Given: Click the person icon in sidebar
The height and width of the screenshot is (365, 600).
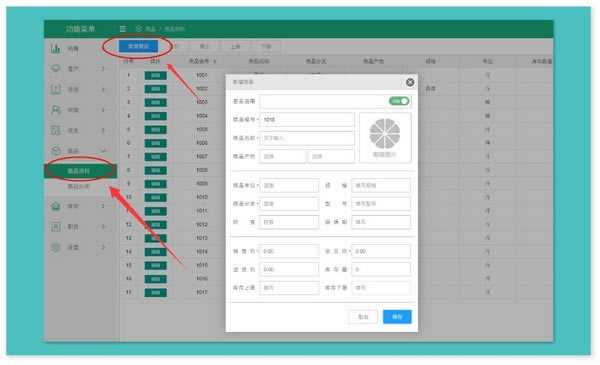Looking at the screenshot, I should (x=56, y=110).
